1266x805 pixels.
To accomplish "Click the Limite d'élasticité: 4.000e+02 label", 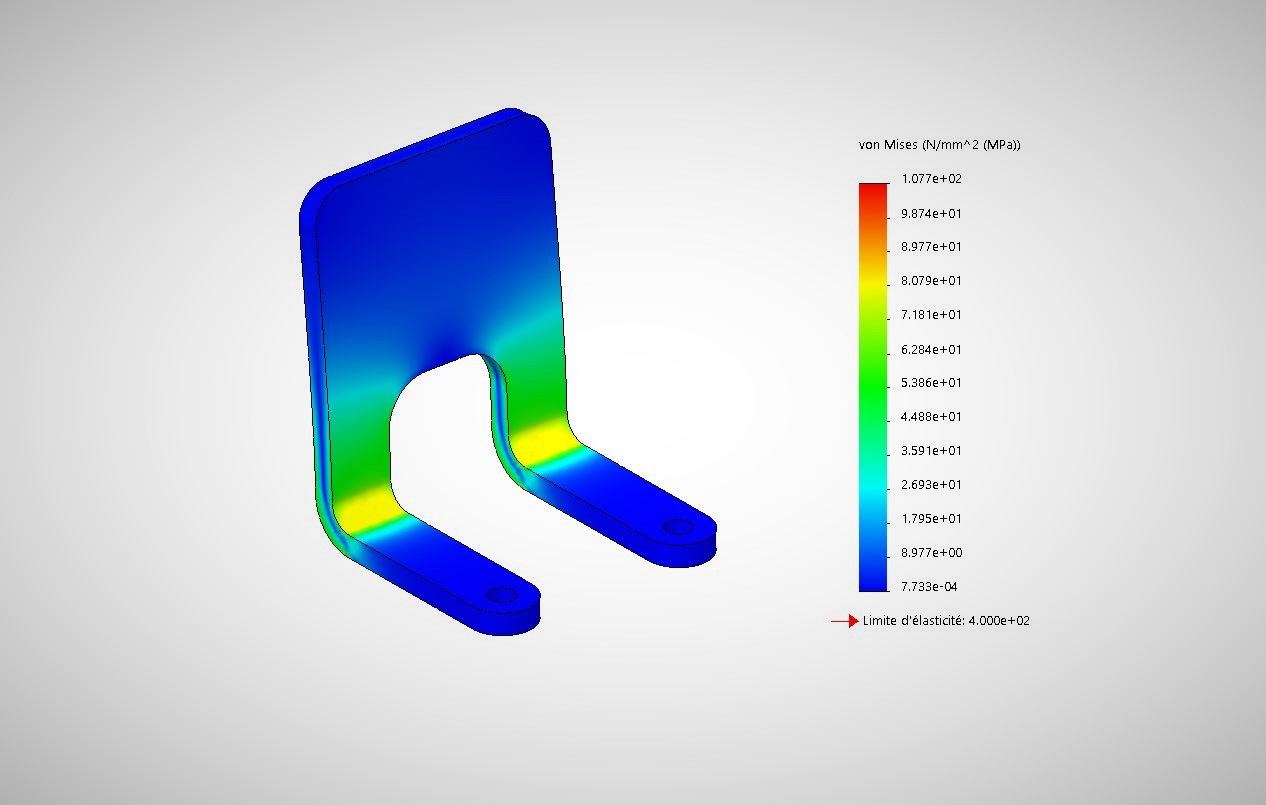I will point(946,621).
